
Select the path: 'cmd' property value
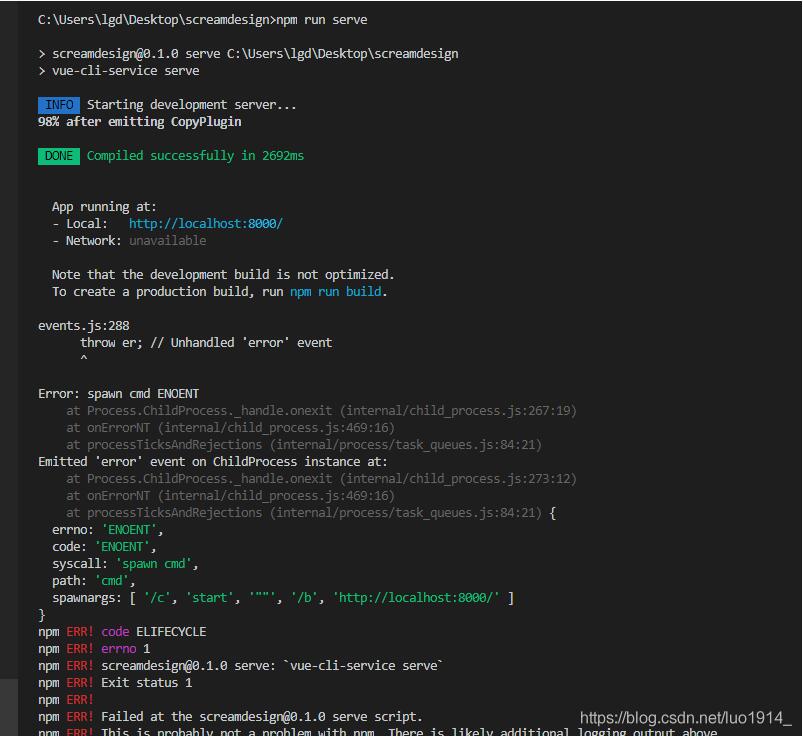[x=112, y=580]
